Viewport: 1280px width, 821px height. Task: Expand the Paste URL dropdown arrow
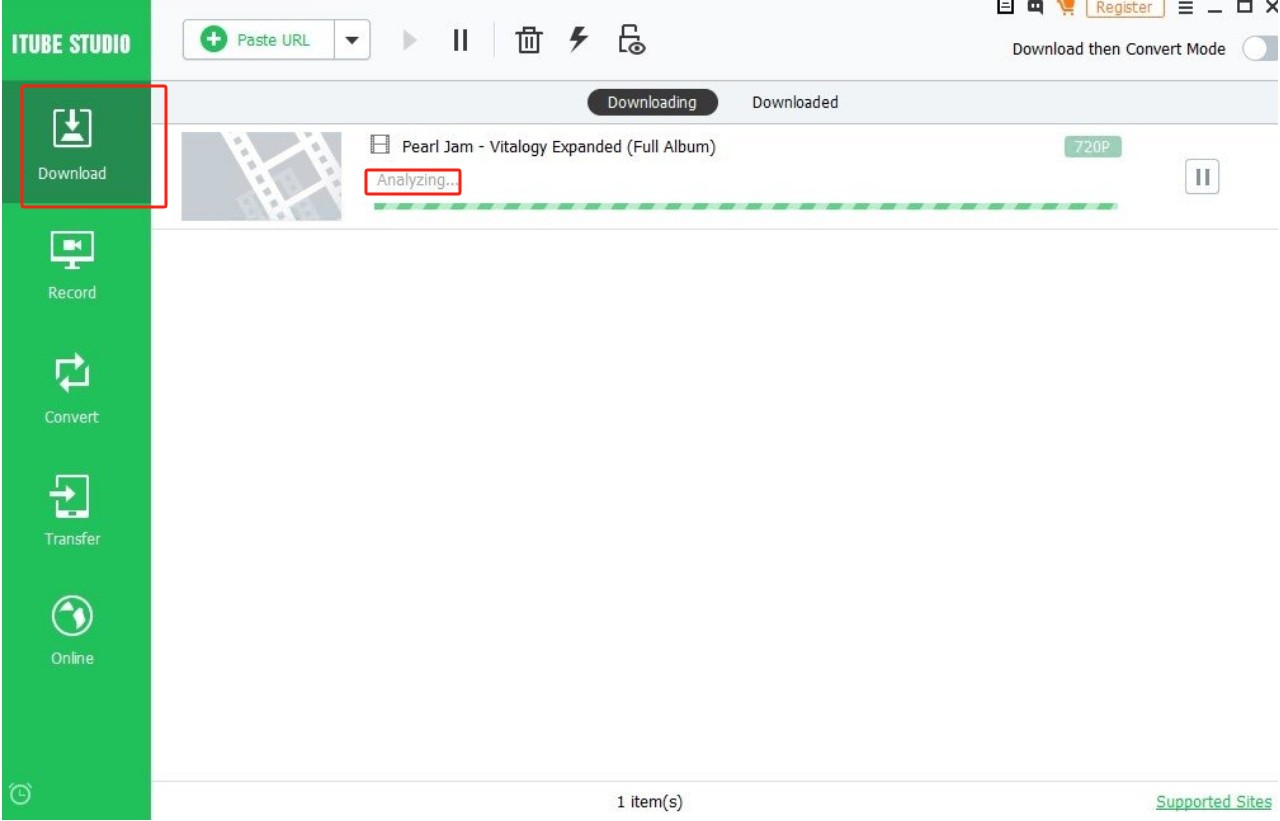pos(351,41)
